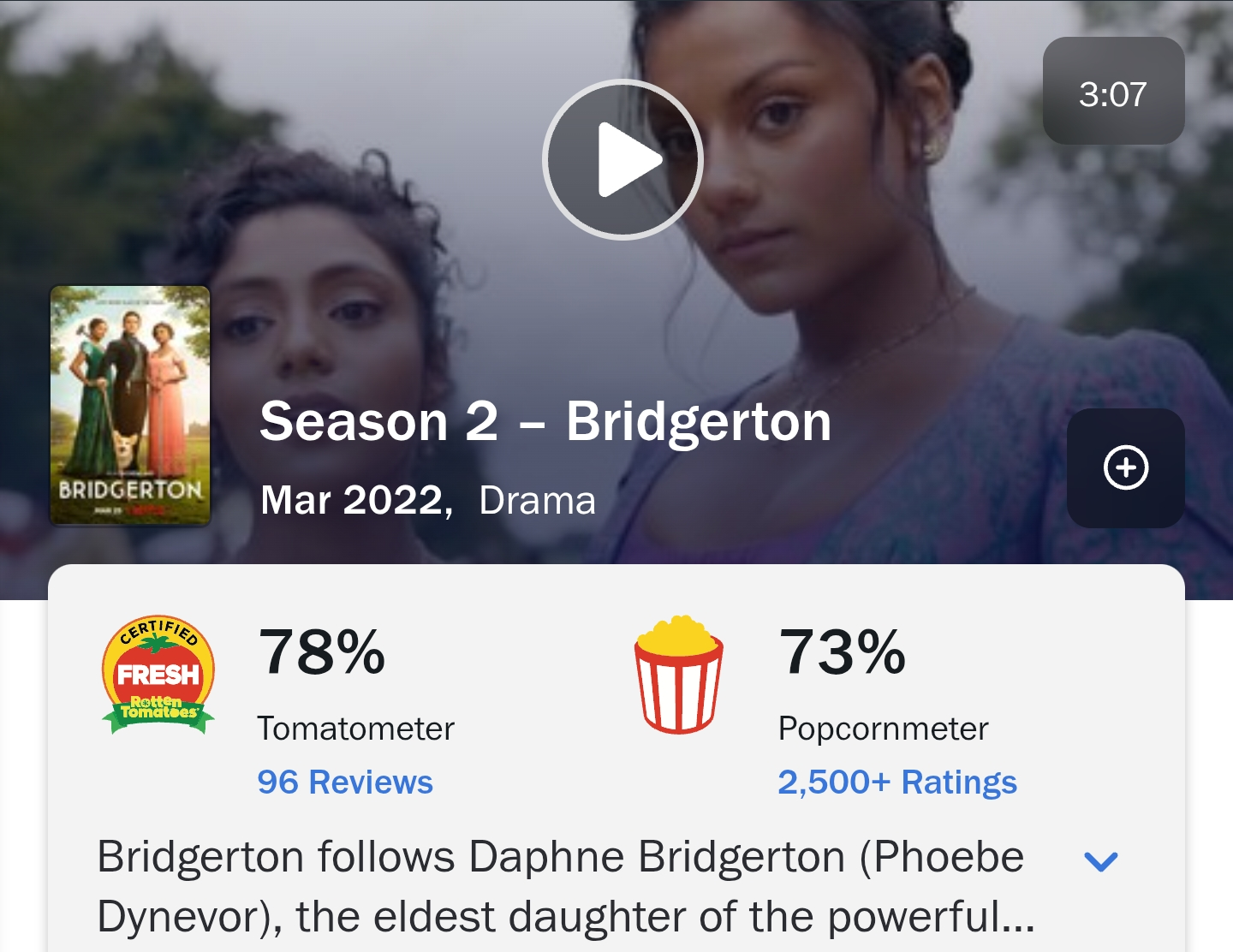Tap the truncated Bridgerton synopsis text
1233x952 pixels.
click(x=566, y=887)
